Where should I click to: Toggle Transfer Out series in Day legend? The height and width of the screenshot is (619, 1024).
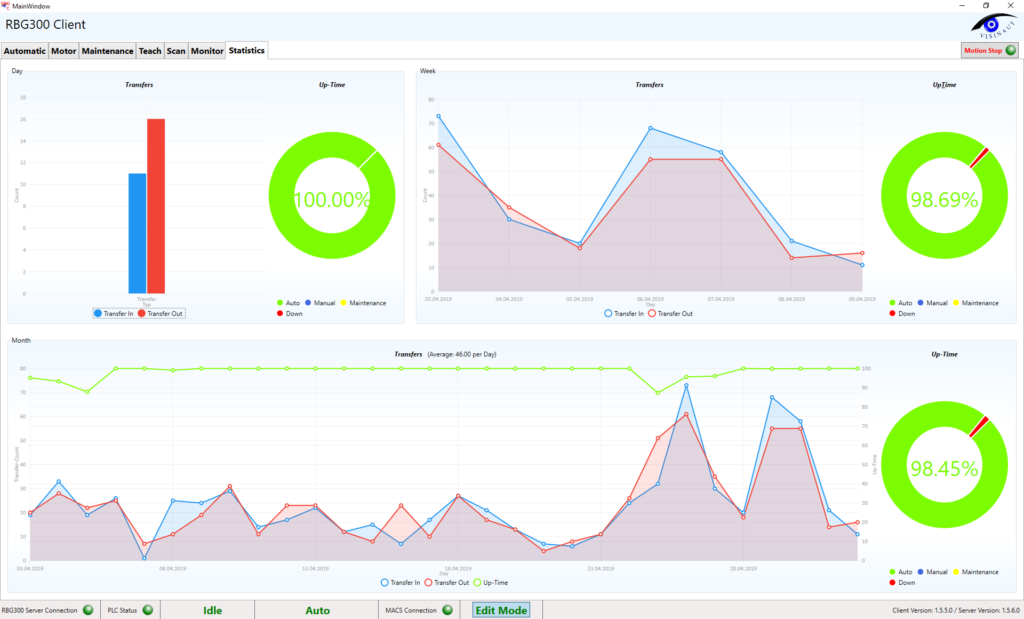click(x=160, y=313)
